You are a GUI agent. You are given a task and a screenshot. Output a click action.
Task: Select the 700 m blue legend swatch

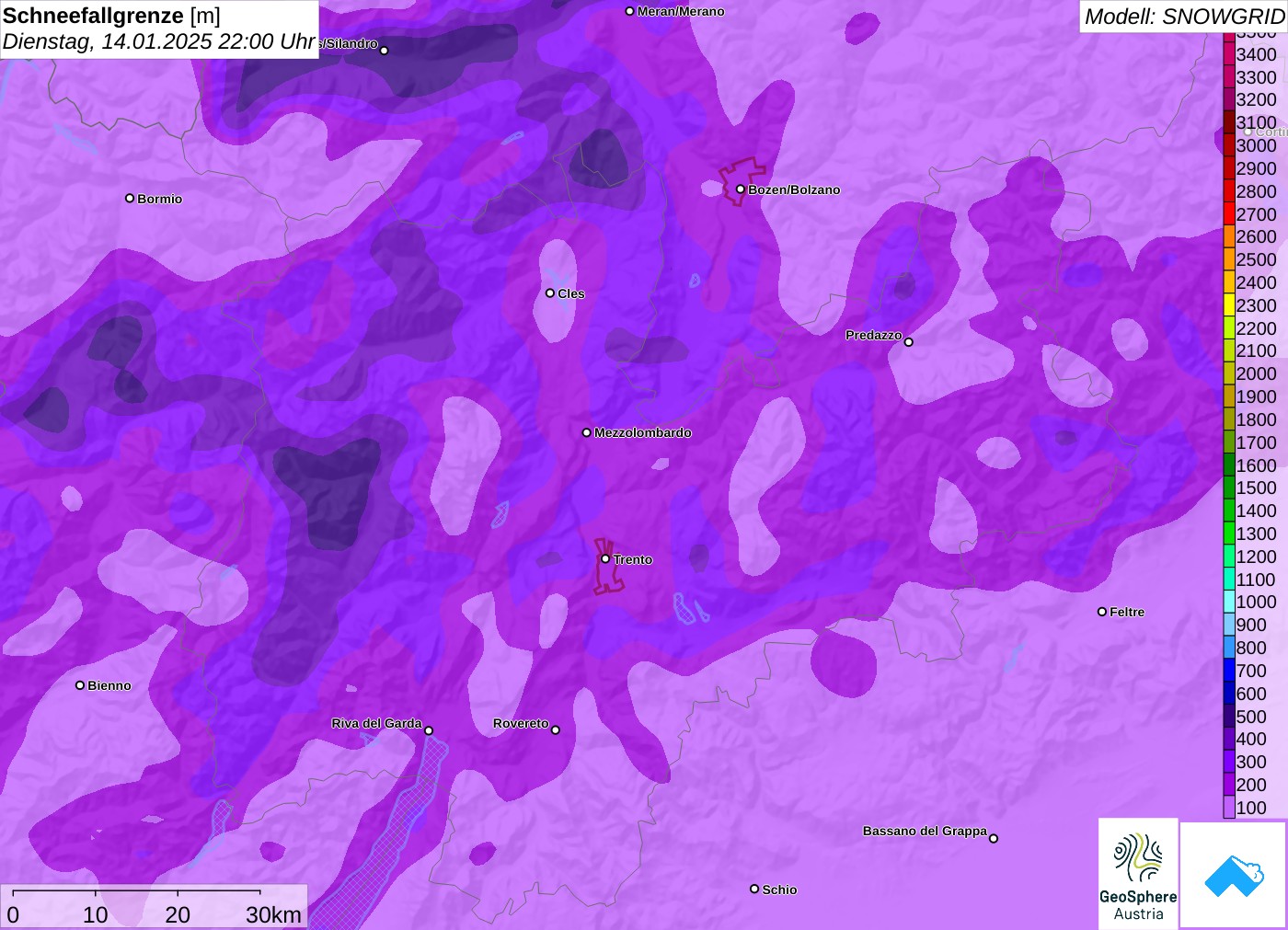pos(1229,670)
